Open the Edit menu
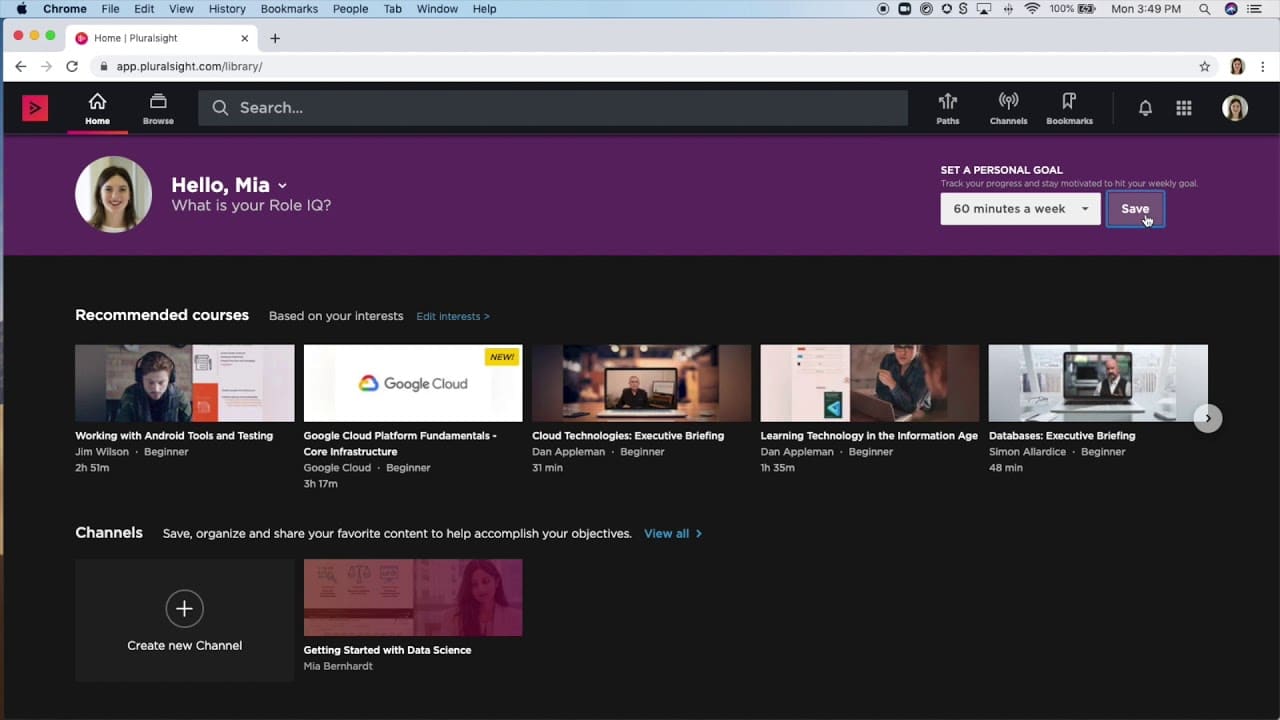Viewport: 1280px width, 720px height. click(144, 9)
